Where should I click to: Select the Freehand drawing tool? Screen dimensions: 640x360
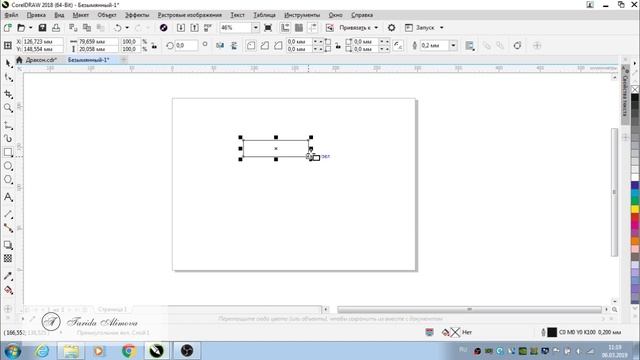coord(8,126)
